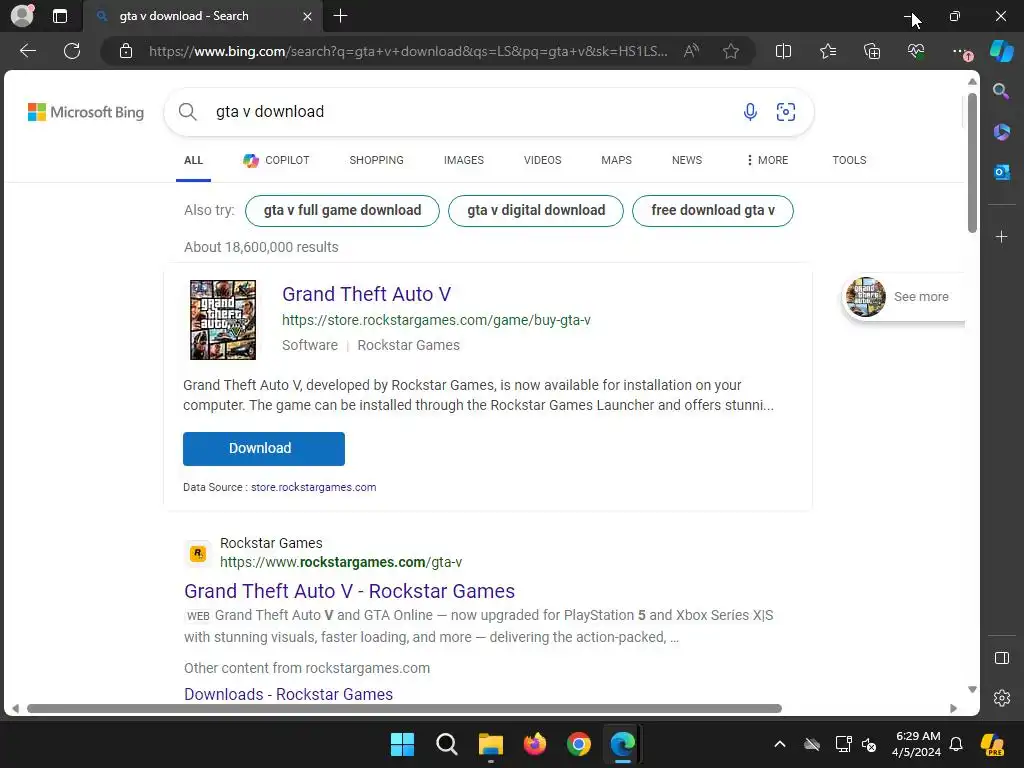Open Copilot in Edge toolbar
This screenshot has width=1024, height=768.
(x=1002, y=51)
